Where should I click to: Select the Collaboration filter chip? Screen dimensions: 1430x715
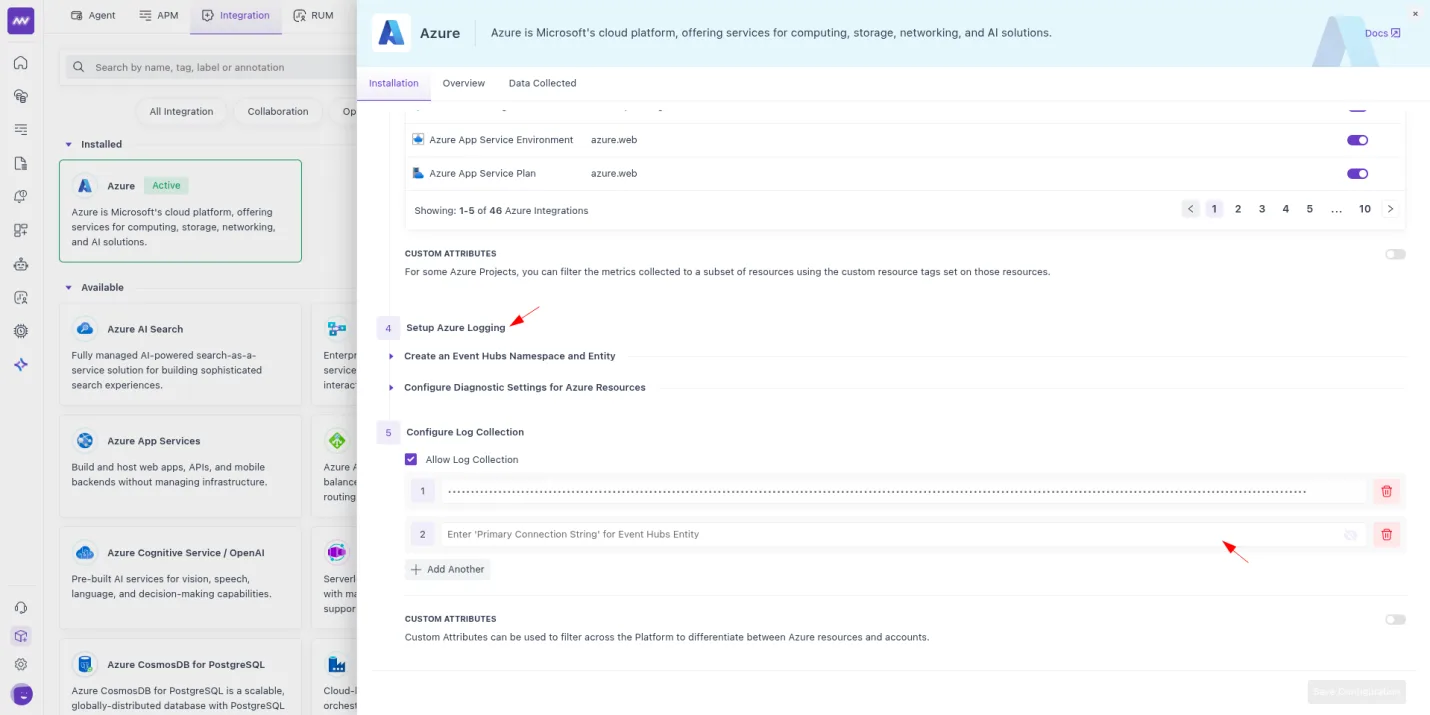tap(278, 111)
